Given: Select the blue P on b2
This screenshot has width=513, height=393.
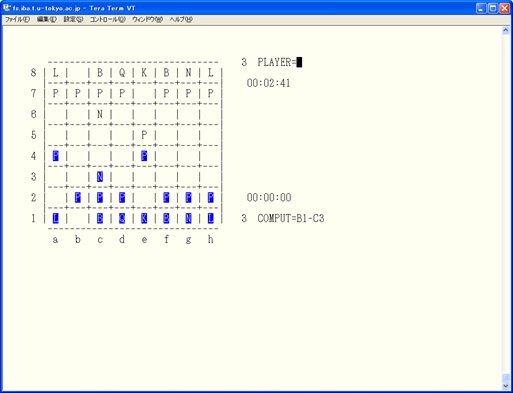Looking at the screenshot, I should (78, 197).
